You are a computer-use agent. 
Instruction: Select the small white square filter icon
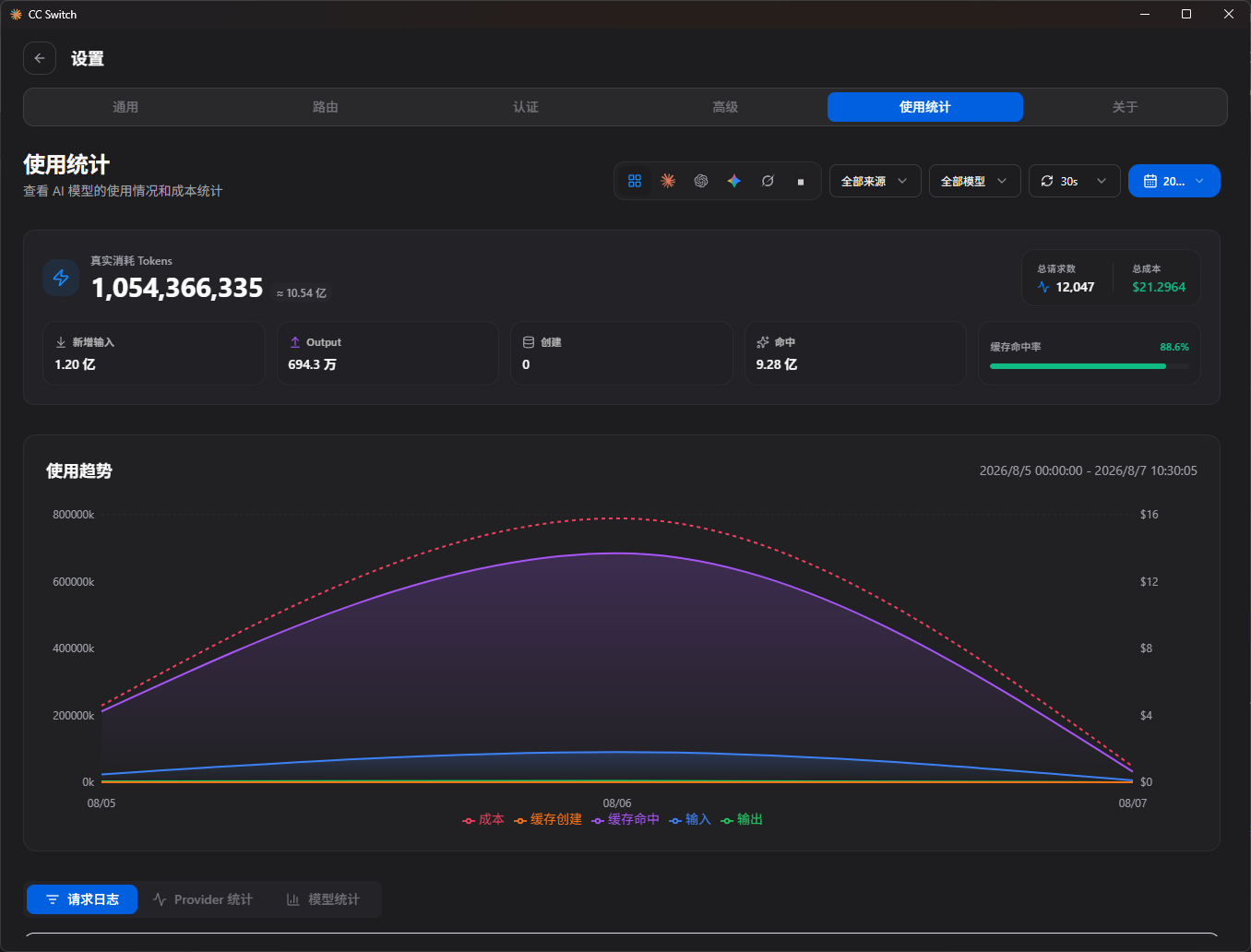tap(801, 182)
